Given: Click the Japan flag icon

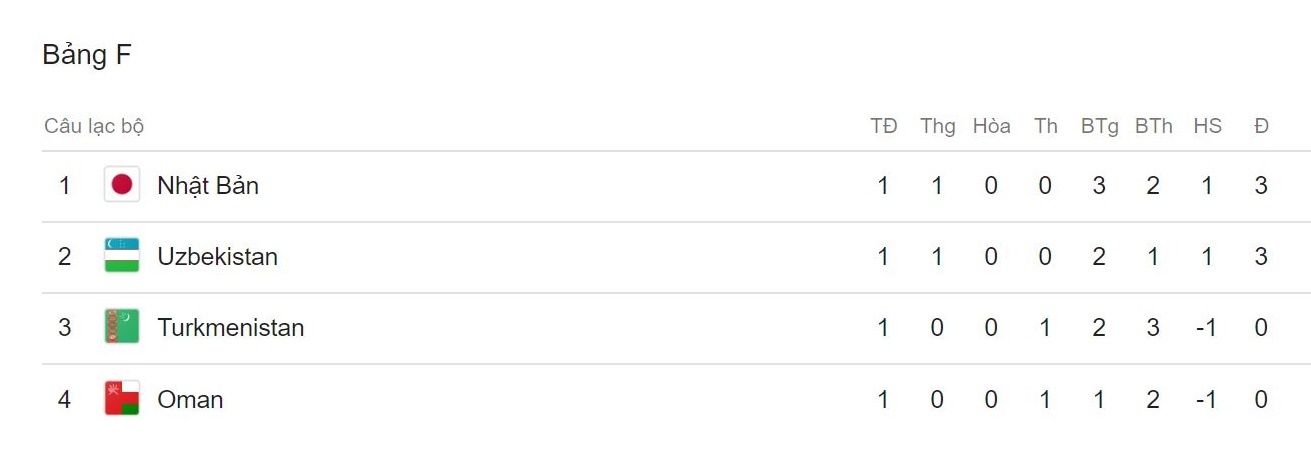Looking at the screenshot, I should pyautogui.click(x=122, y=185).
